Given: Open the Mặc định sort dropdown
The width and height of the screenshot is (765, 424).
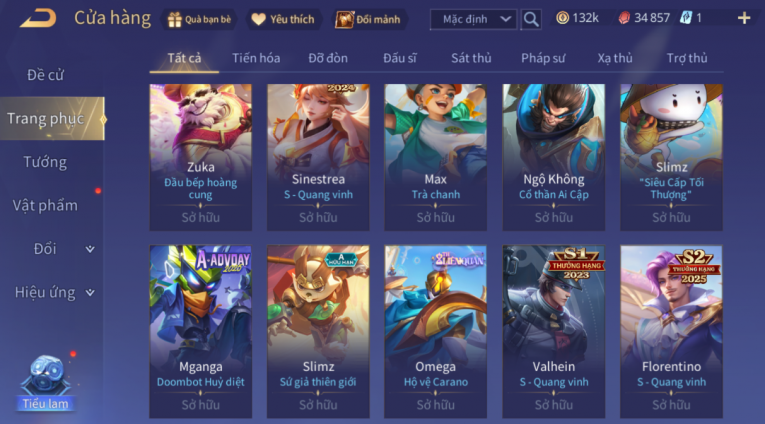Looking at the screenshot, I should (473, 20).
